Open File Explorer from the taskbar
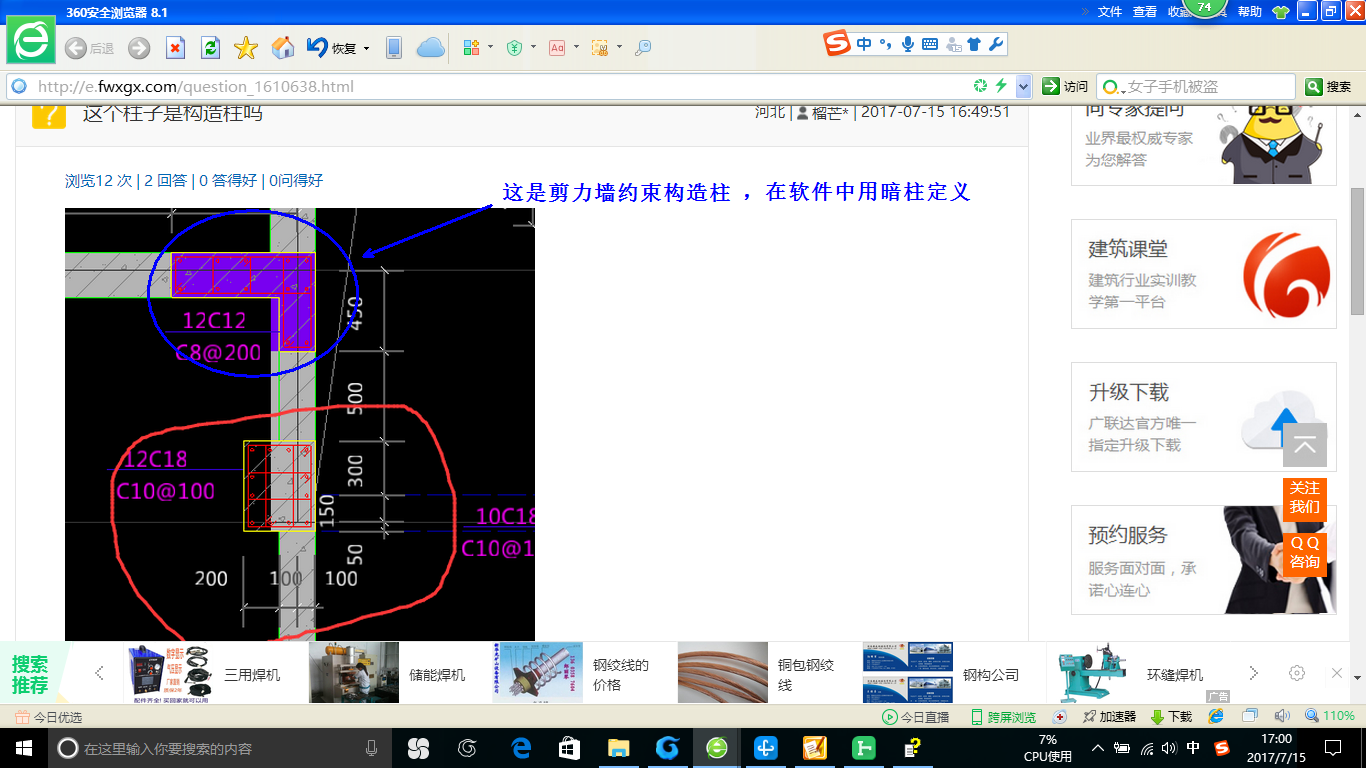 coord(618,748)
